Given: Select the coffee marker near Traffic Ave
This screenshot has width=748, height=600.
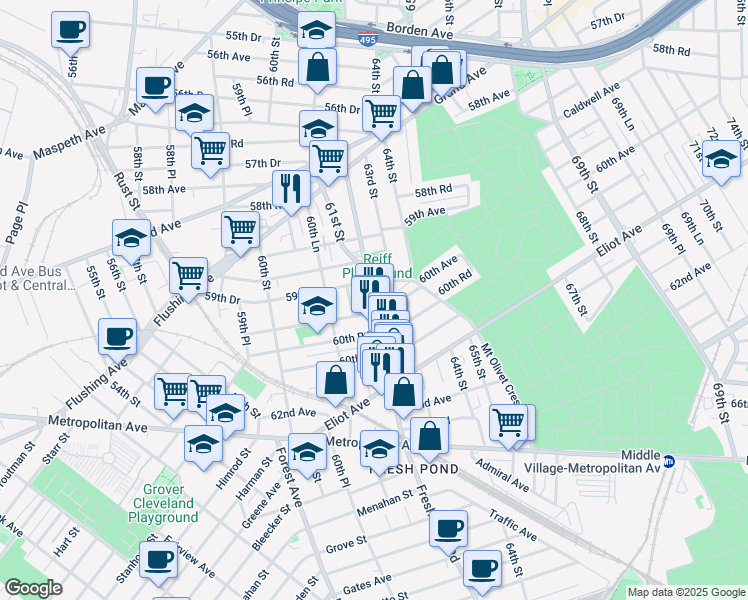Looking at the screenshot, I should [x=449, y=527].
